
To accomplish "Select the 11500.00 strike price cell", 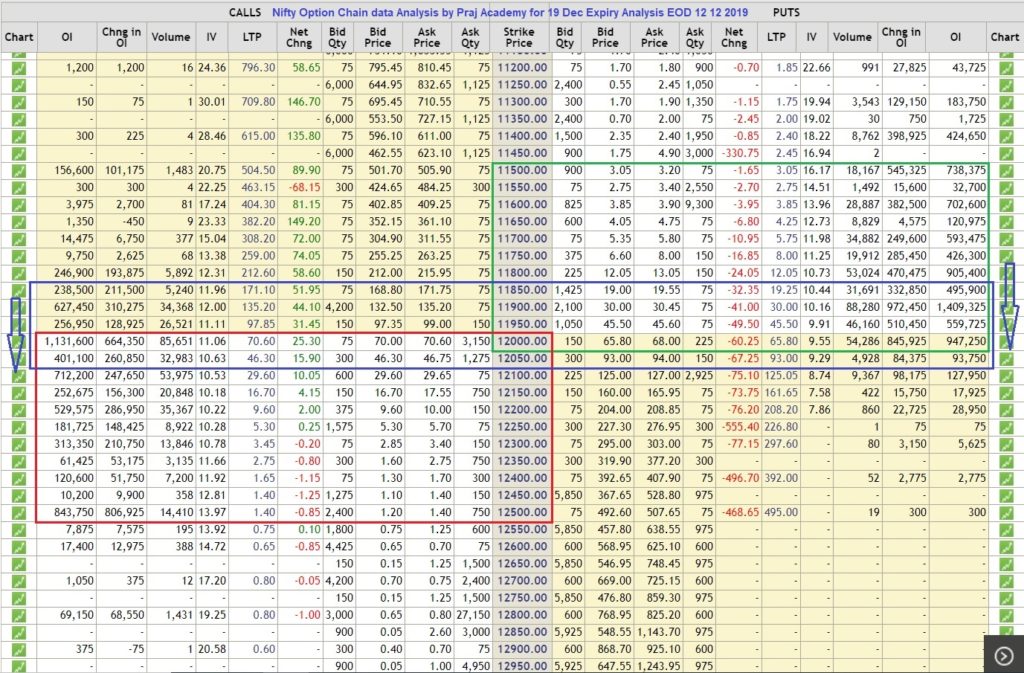I will 520,171.
